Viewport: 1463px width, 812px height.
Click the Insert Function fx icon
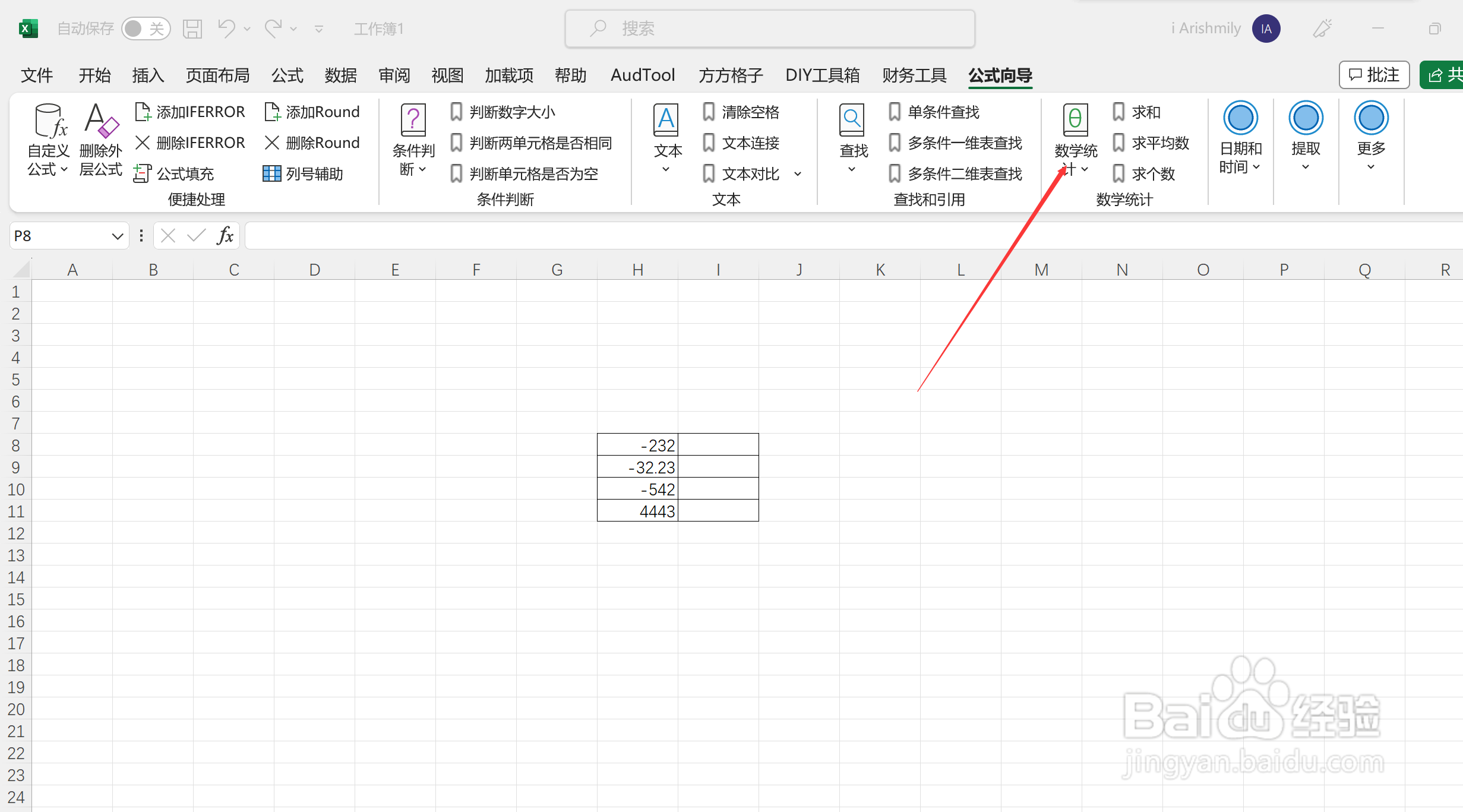pos(225,236)
